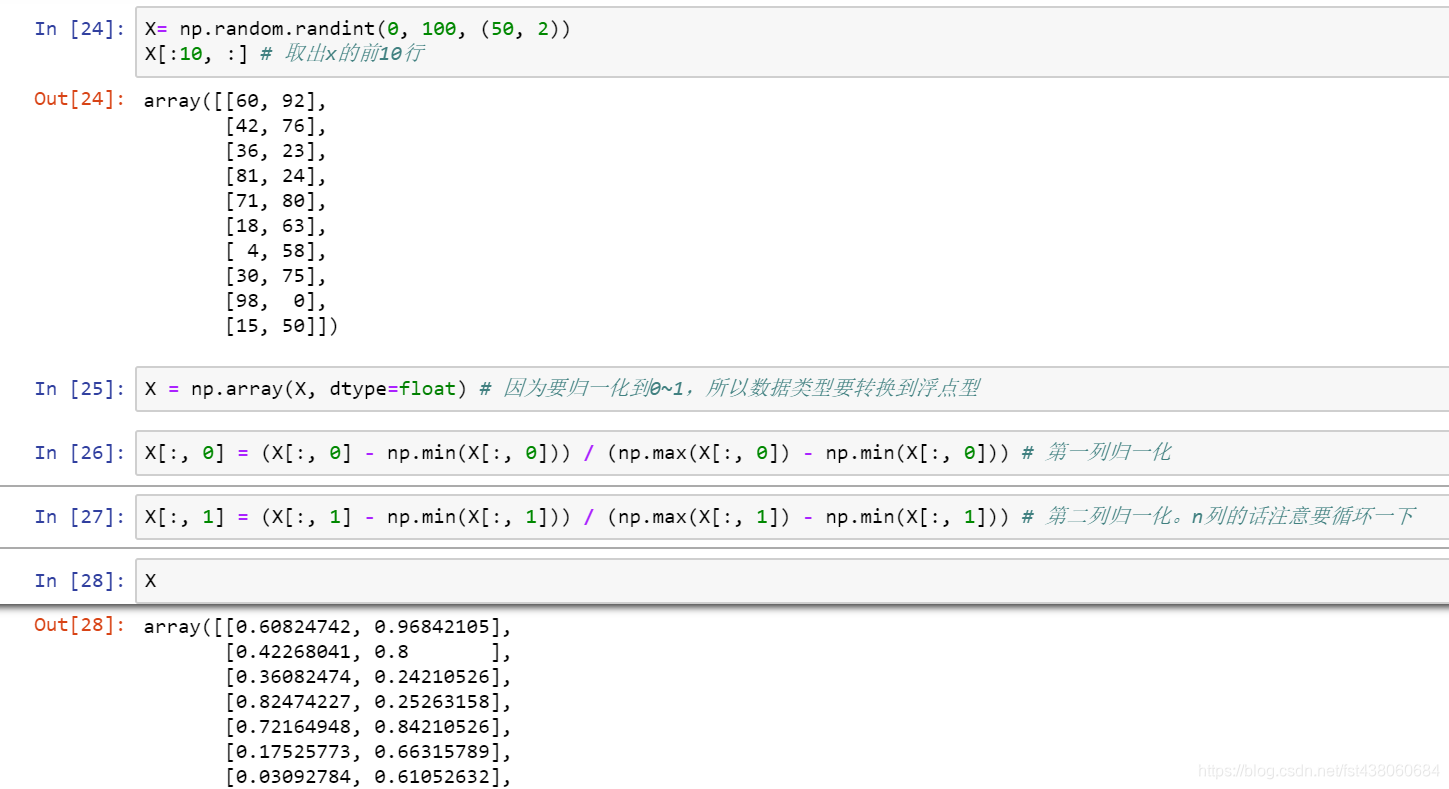Click the In [26] first column normalization cell

792,452
